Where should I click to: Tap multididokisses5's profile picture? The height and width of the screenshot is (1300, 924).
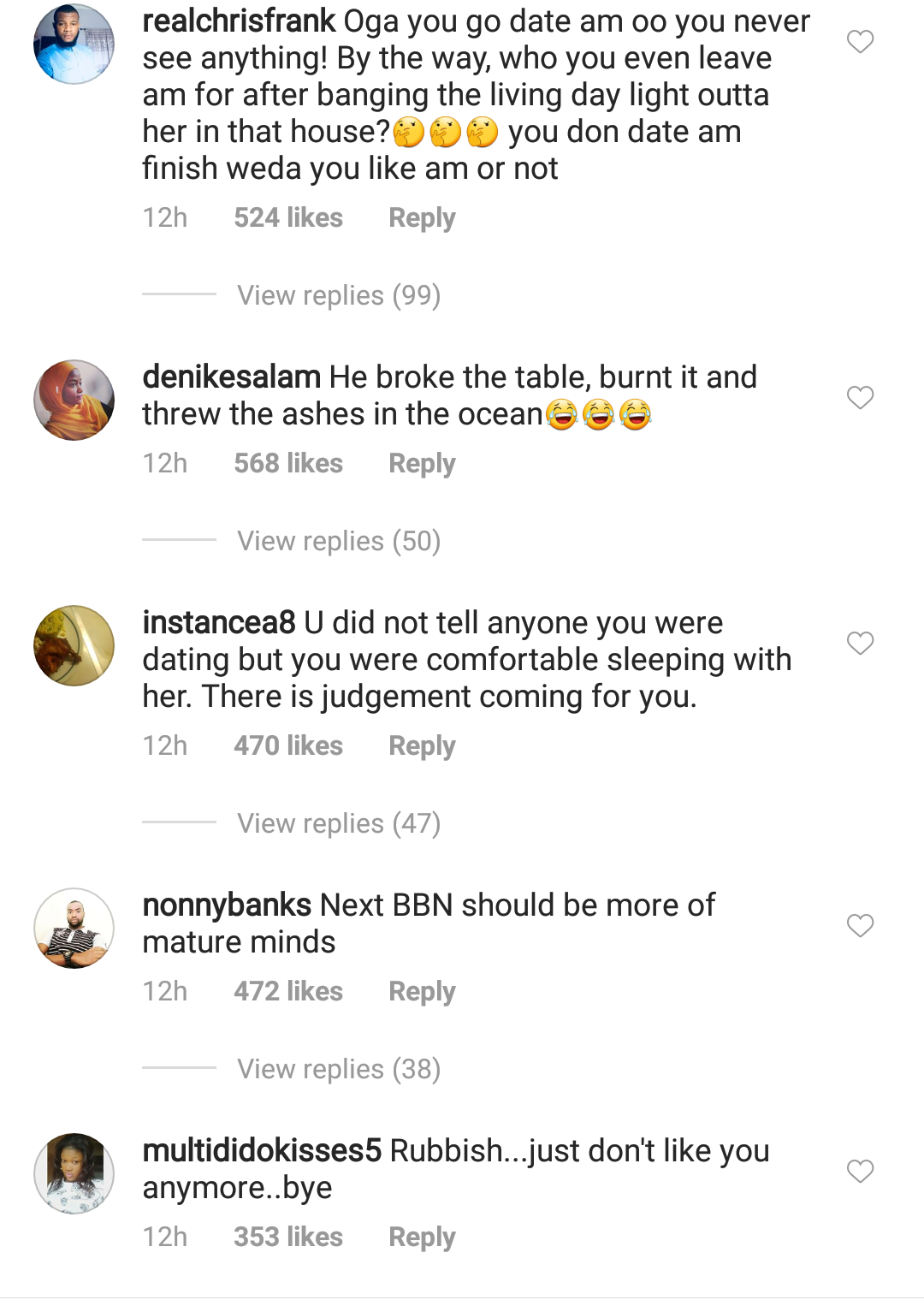point(74,1173)
